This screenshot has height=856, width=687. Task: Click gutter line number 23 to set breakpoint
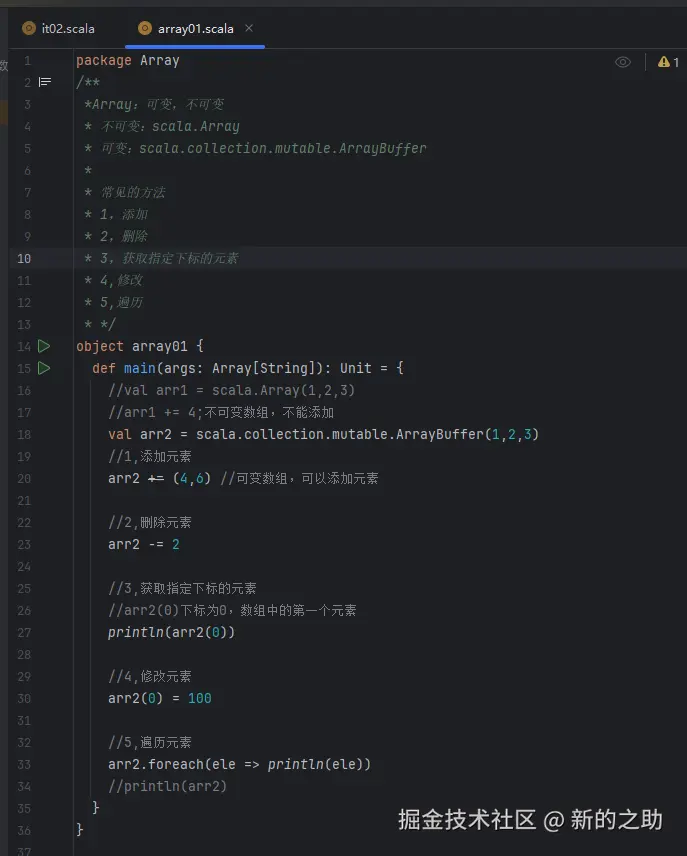pyautogui.click(x=24, y=544)
